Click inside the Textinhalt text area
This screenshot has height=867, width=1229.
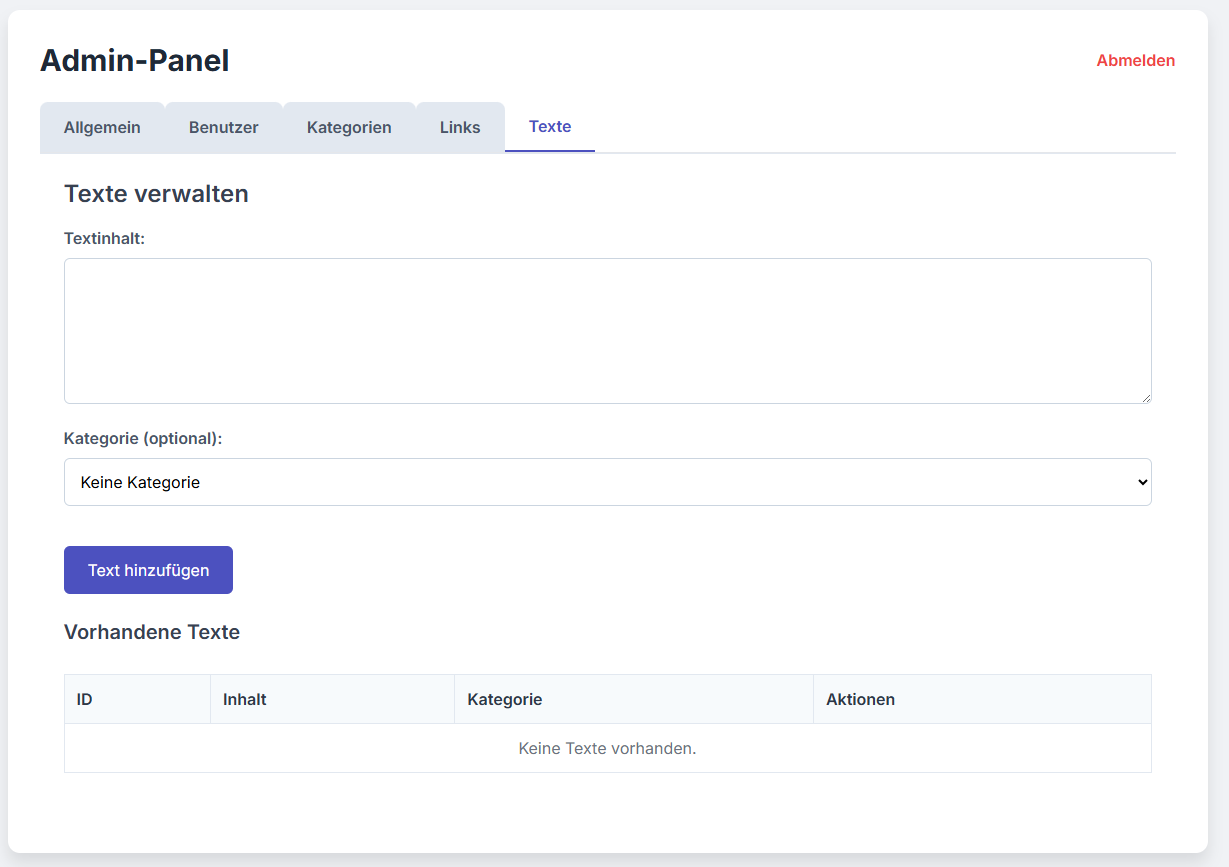607,330
